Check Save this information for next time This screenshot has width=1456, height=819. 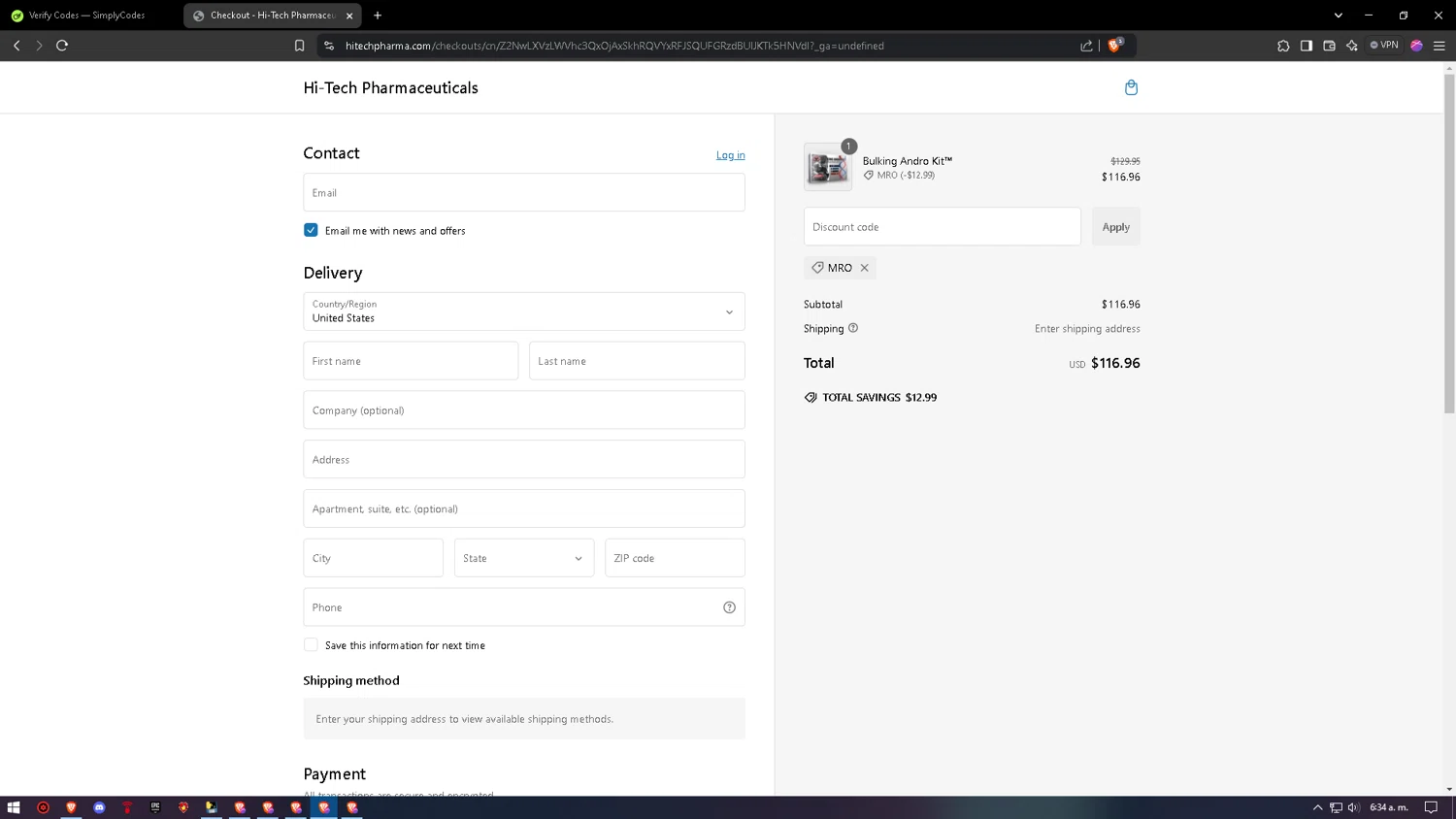point(311,645)
